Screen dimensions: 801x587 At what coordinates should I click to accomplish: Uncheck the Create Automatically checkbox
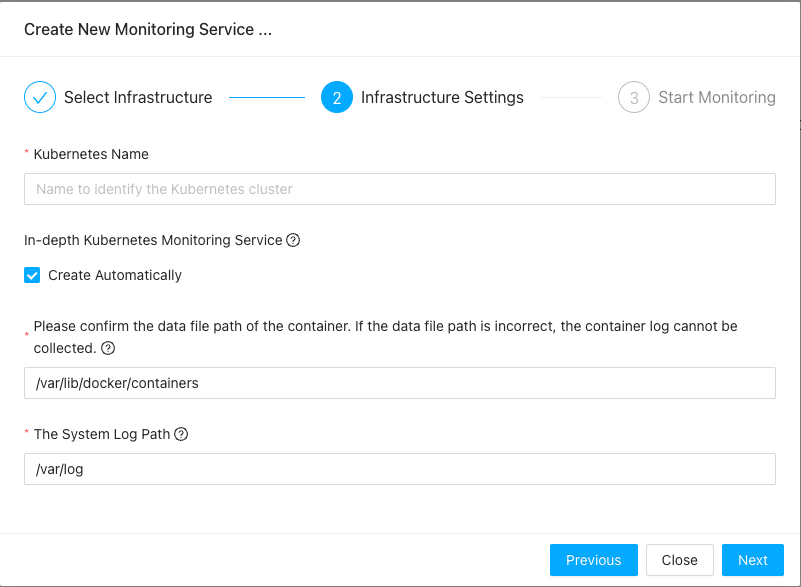click(x=32, y=275)
